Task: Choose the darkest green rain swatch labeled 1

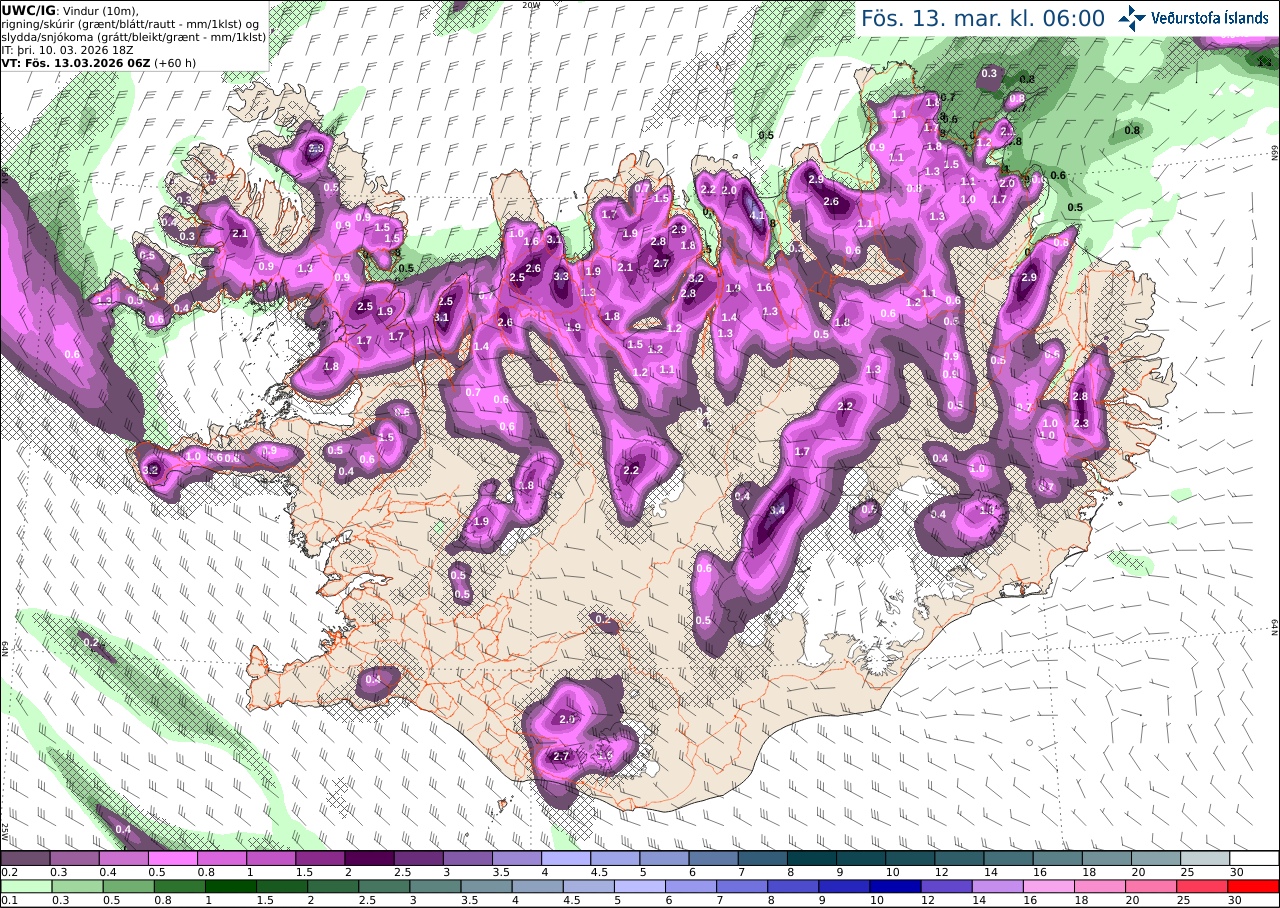Action: [x=230, y=886]
